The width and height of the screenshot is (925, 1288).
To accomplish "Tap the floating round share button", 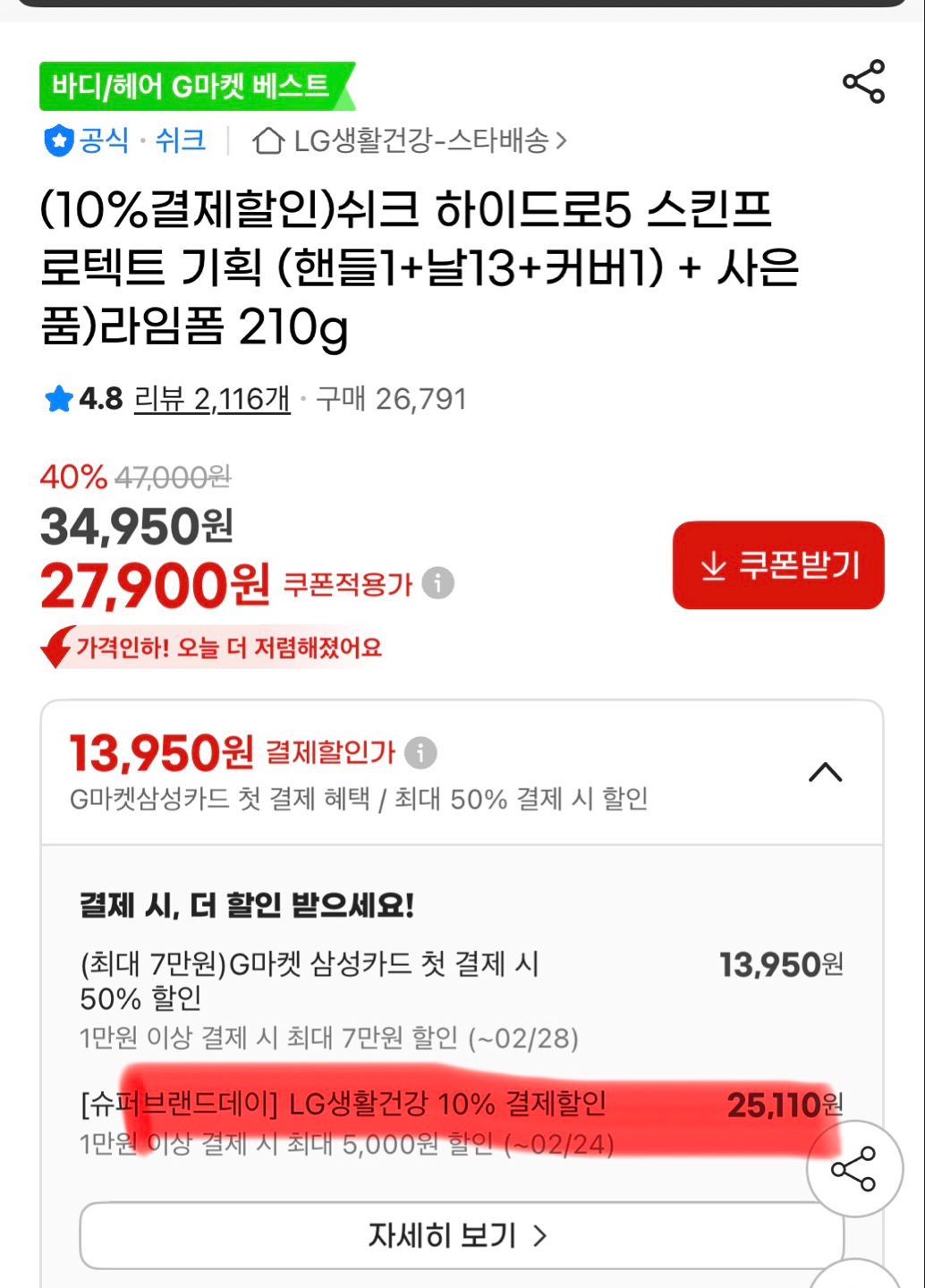I will point(853,1169).
